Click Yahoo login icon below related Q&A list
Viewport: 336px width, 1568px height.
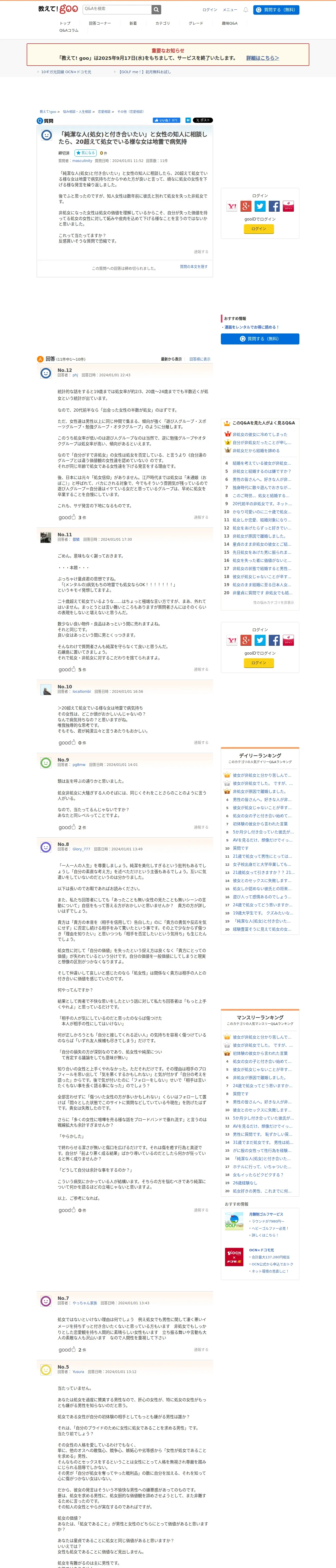(x=232, y=640)
